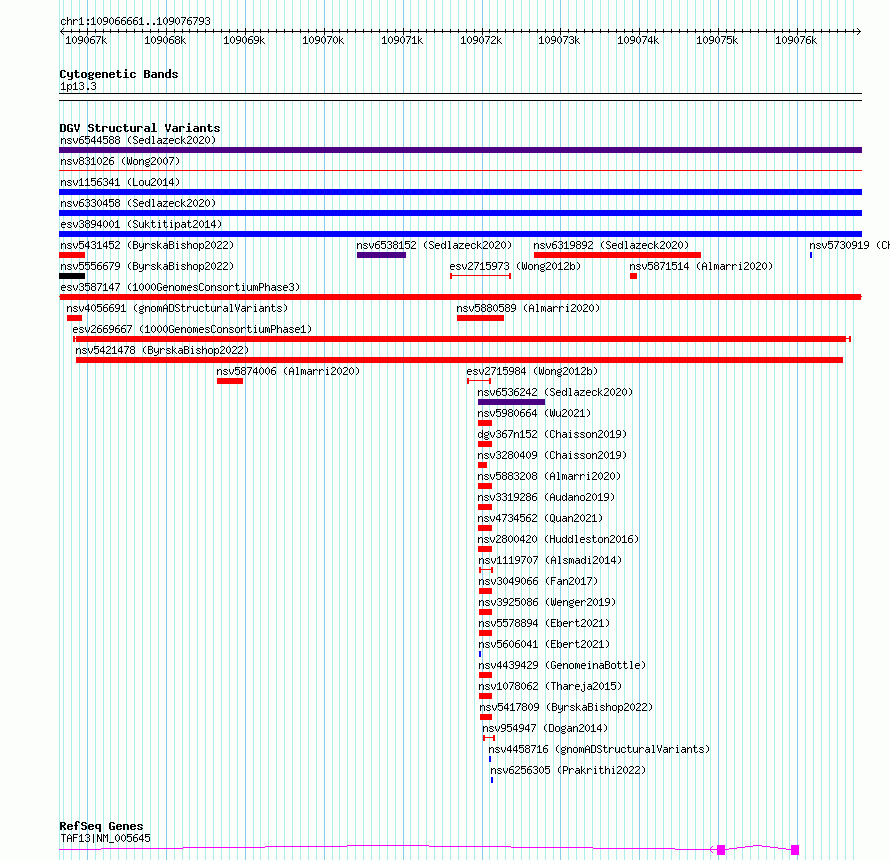Click the RefSeq Genes track title
The height and width of the screenshot is (860, 890).
(x=101, y=827)
